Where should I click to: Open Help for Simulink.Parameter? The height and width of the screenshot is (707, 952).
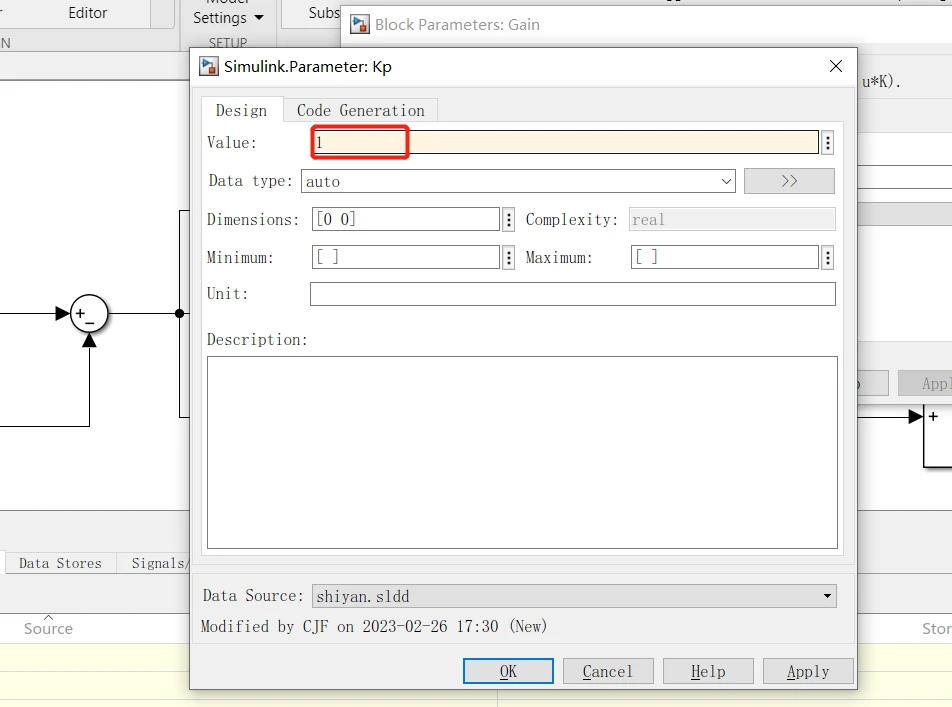[708, 671]
